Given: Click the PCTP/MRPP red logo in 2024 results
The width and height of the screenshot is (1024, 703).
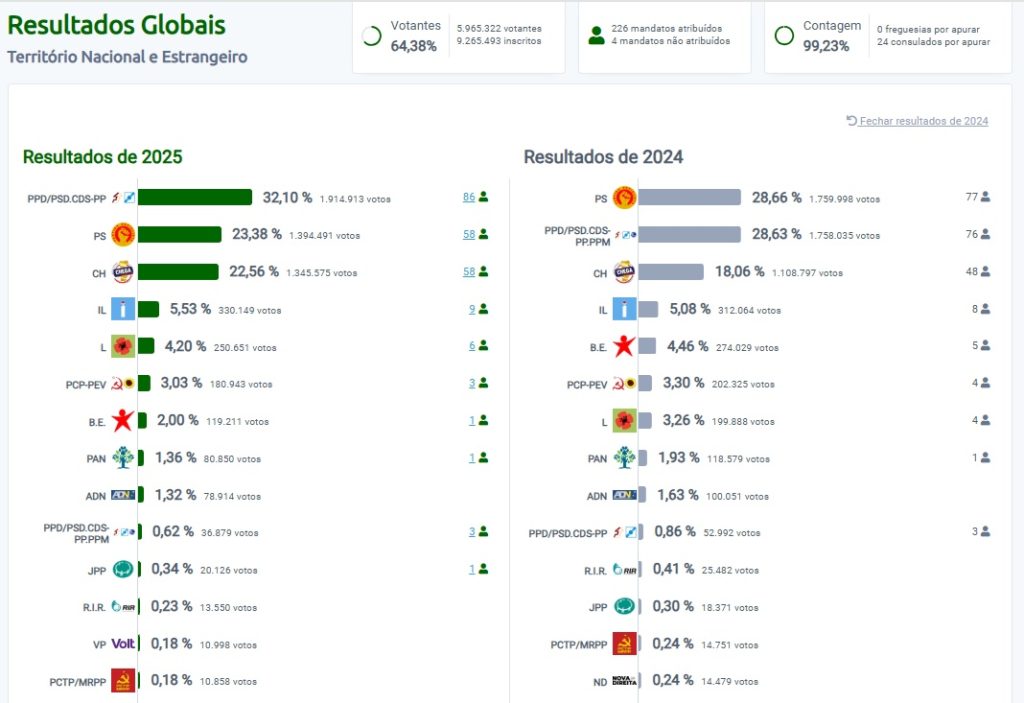Looking at the screenshot, I should [x=624, y=644].
